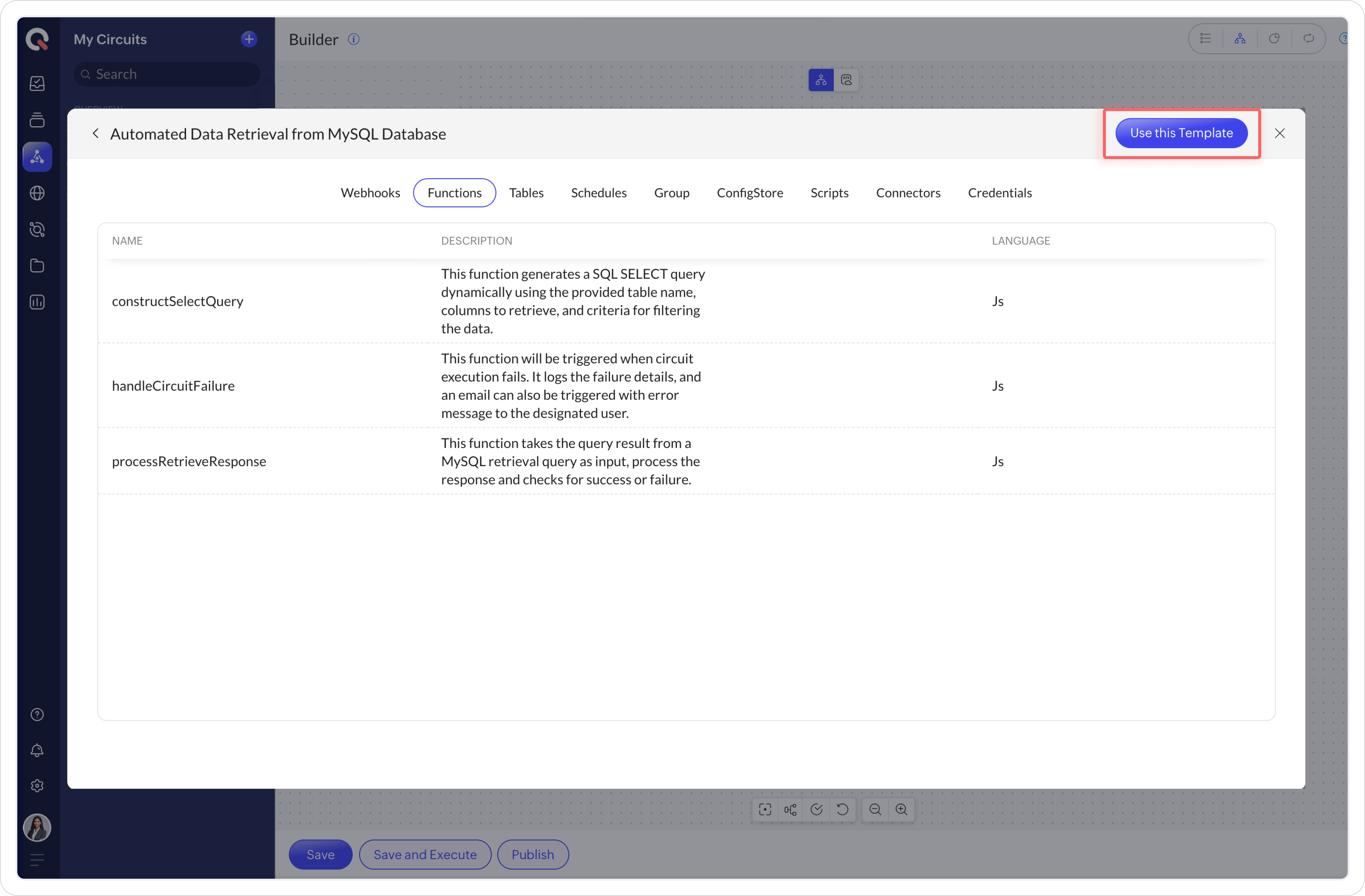The image size is (1365, 896).
Task: Open the globe icon in sidebar
Action: pyautogui.click(x=37, y=193)
